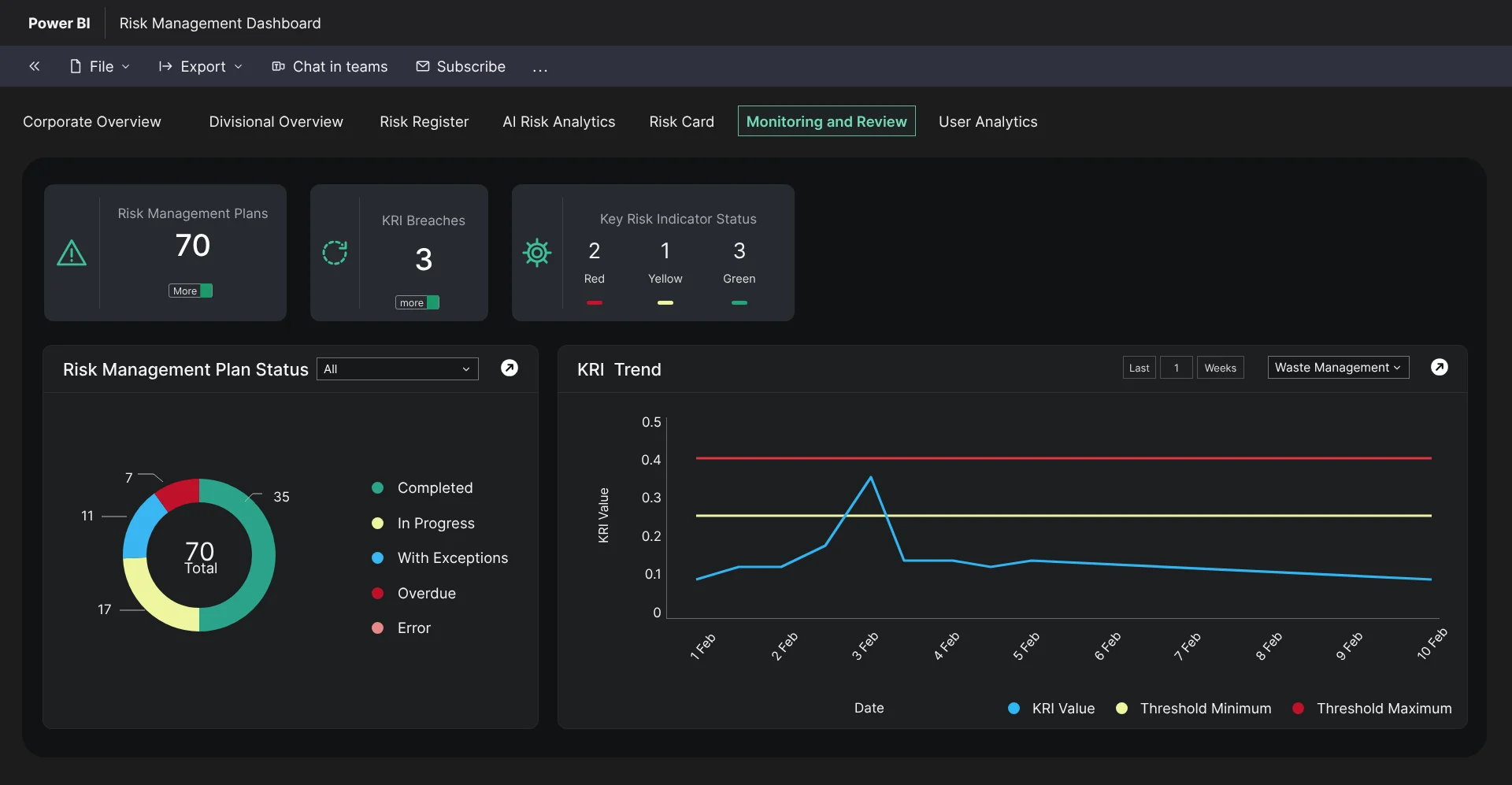1512x785 pixels.
Task: Click the warning triangle icon
Action: (72, 253)
